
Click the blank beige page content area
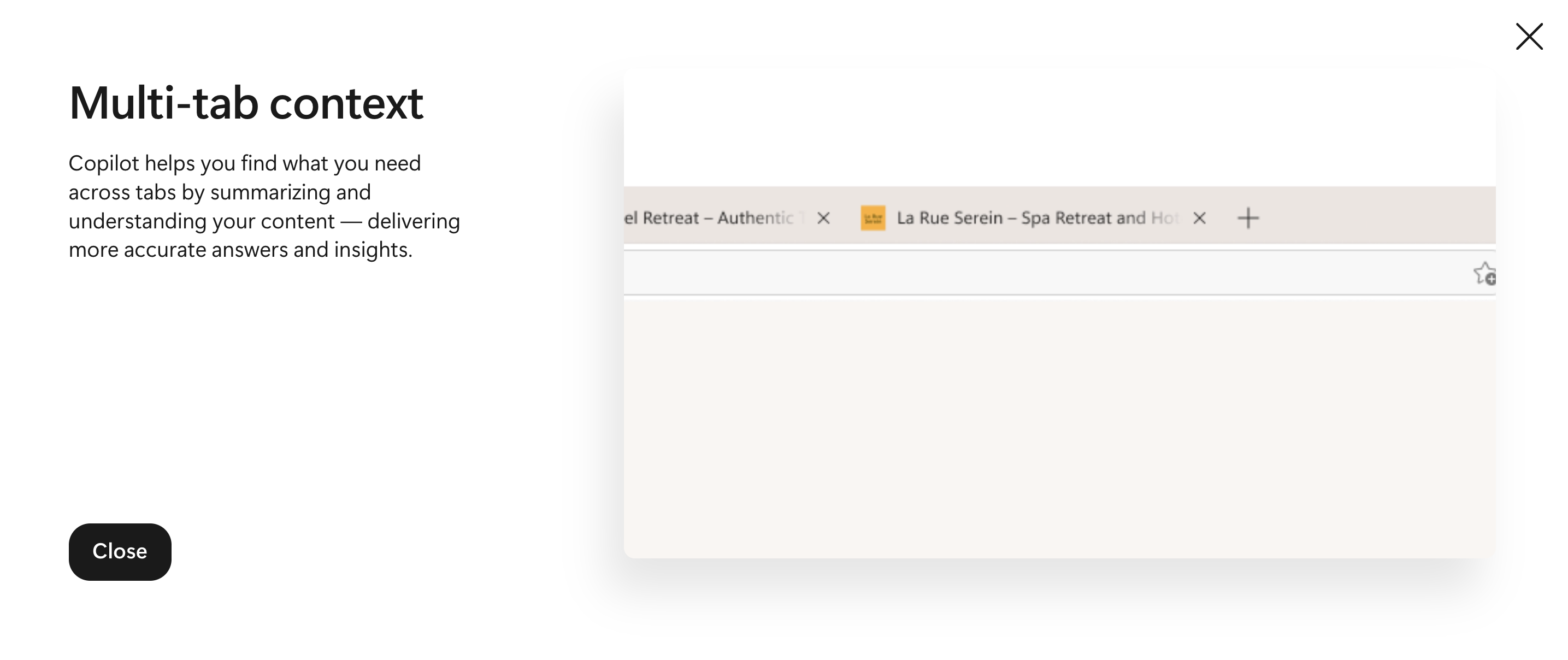pyautogui.click(x=1059, y=426)
